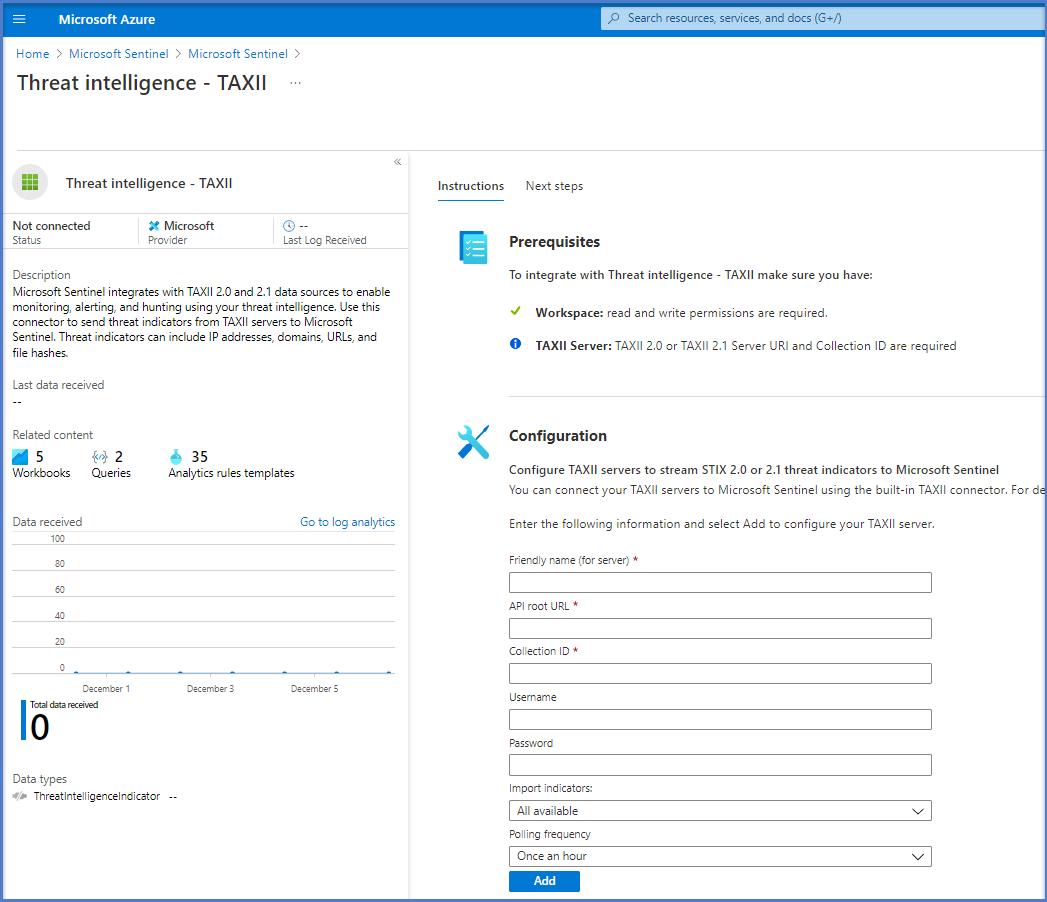Click the Workbooks chart icon
Screen dimensions: 1047x902
point(20,457)
